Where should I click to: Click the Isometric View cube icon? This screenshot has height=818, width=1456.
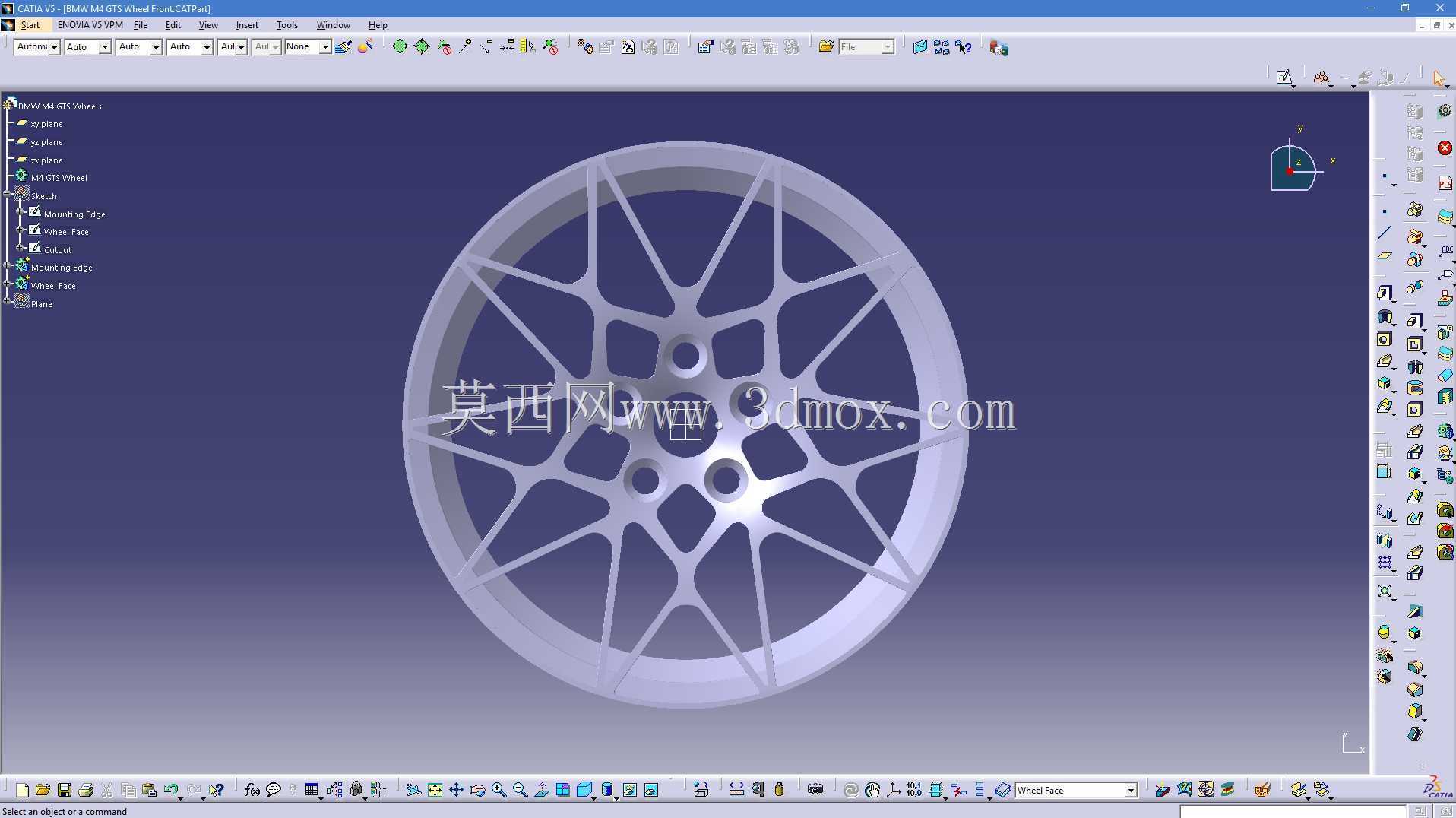pos(584,790)
